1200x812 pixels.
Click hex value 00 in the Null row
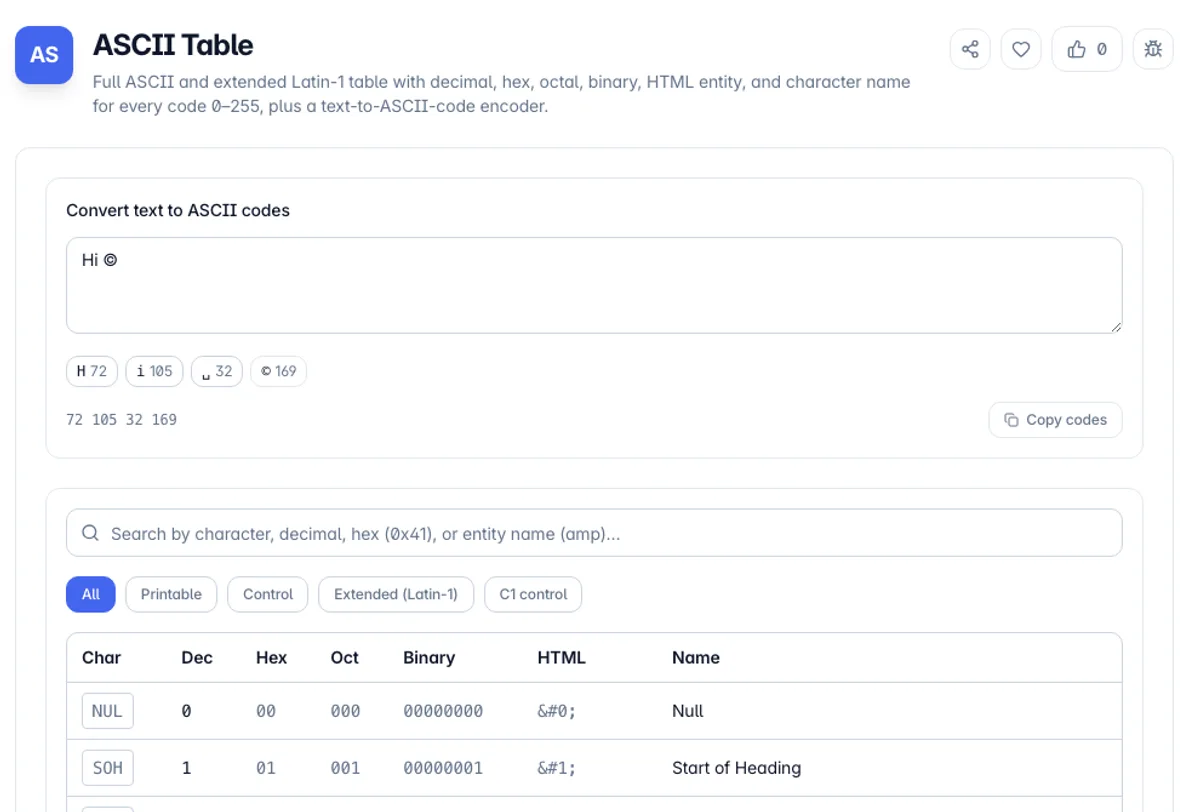point(266,711)
